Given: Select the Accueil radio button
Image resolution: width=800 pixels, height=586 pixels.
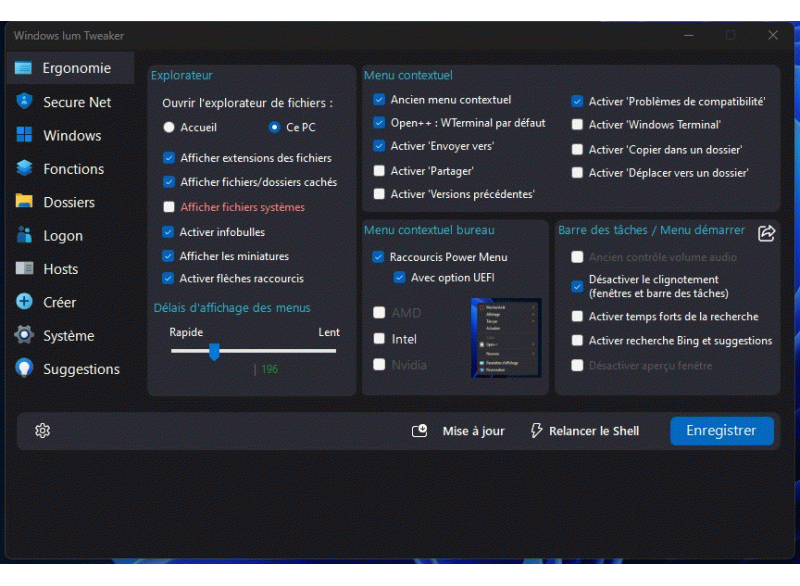Looking at the screenshot, I should [x=169, y=127].
